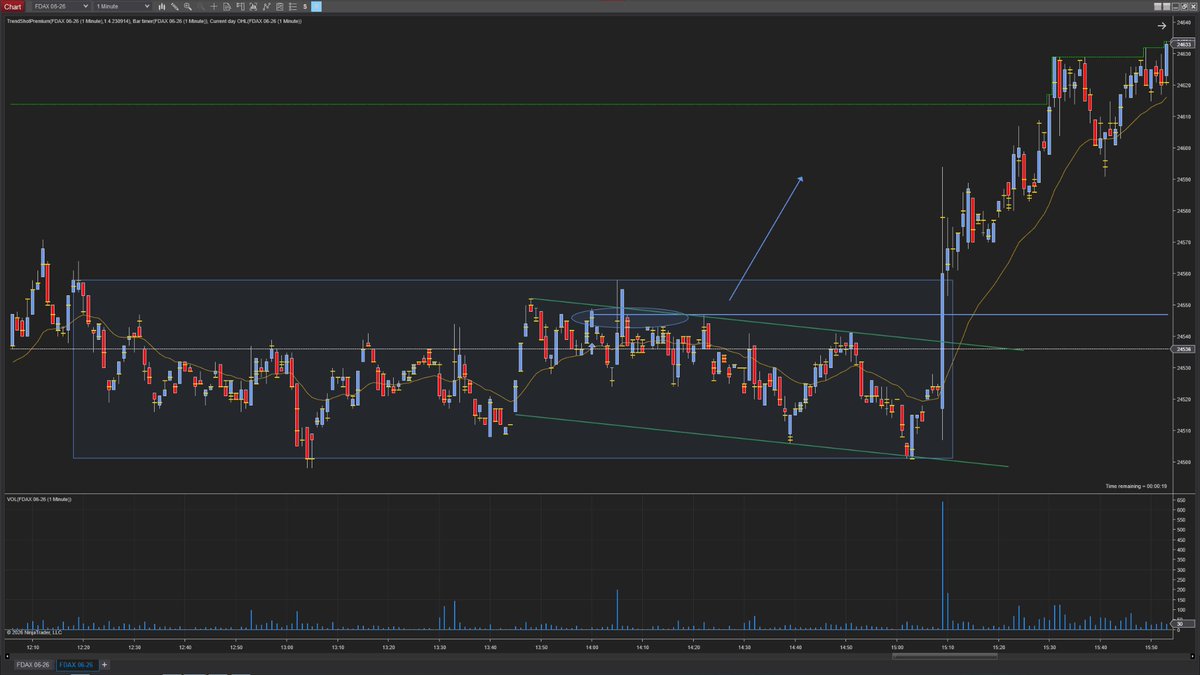This screenshot has height=675, width=1200.
Task: Select the chart style icon
Action: coord(163,6)
